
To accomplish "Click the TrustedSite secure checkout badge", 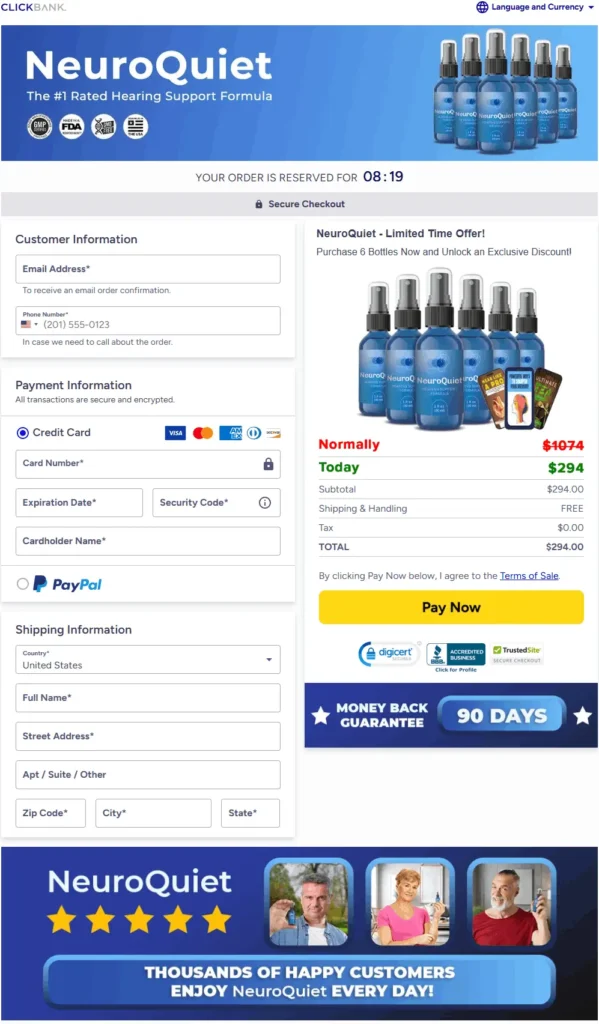I will (x=517, y=654).
